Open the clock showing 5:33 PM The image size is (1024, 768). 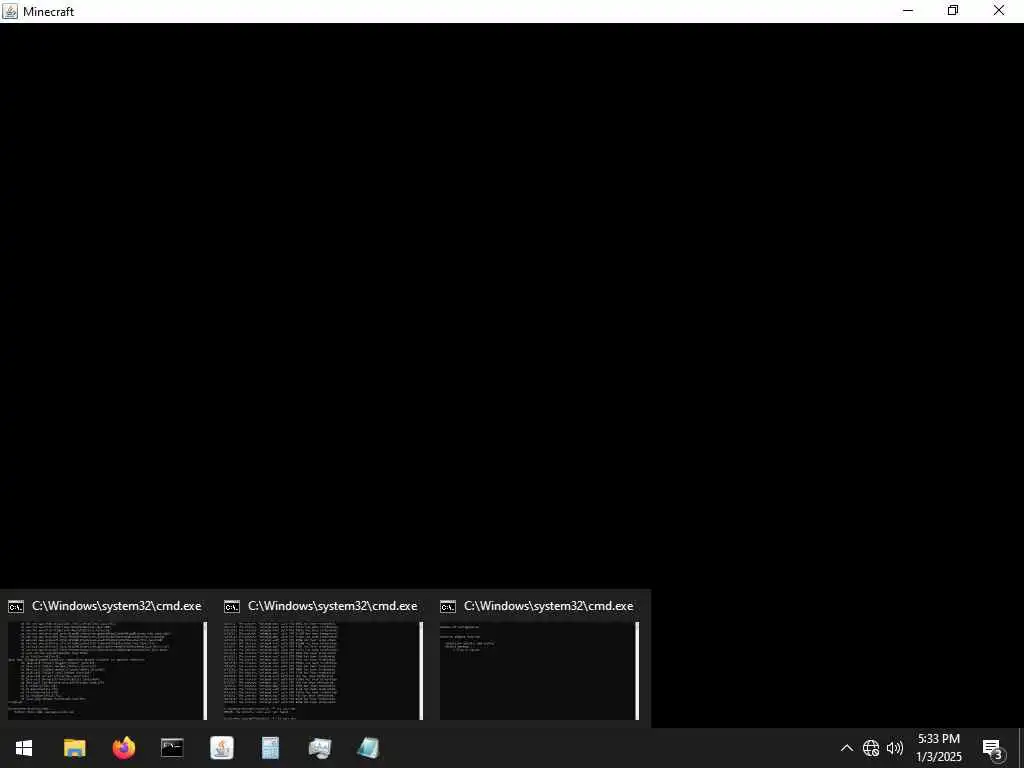coord(938,748)
